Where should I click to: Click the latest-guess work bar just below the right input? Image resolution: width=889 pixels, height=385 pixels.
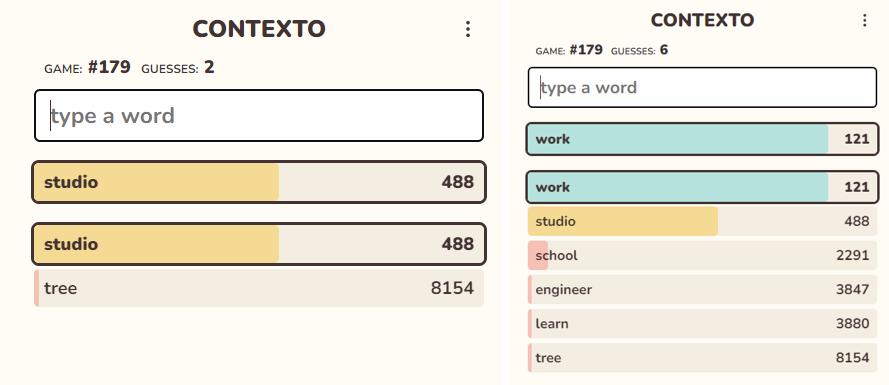[x=702, y=139]
